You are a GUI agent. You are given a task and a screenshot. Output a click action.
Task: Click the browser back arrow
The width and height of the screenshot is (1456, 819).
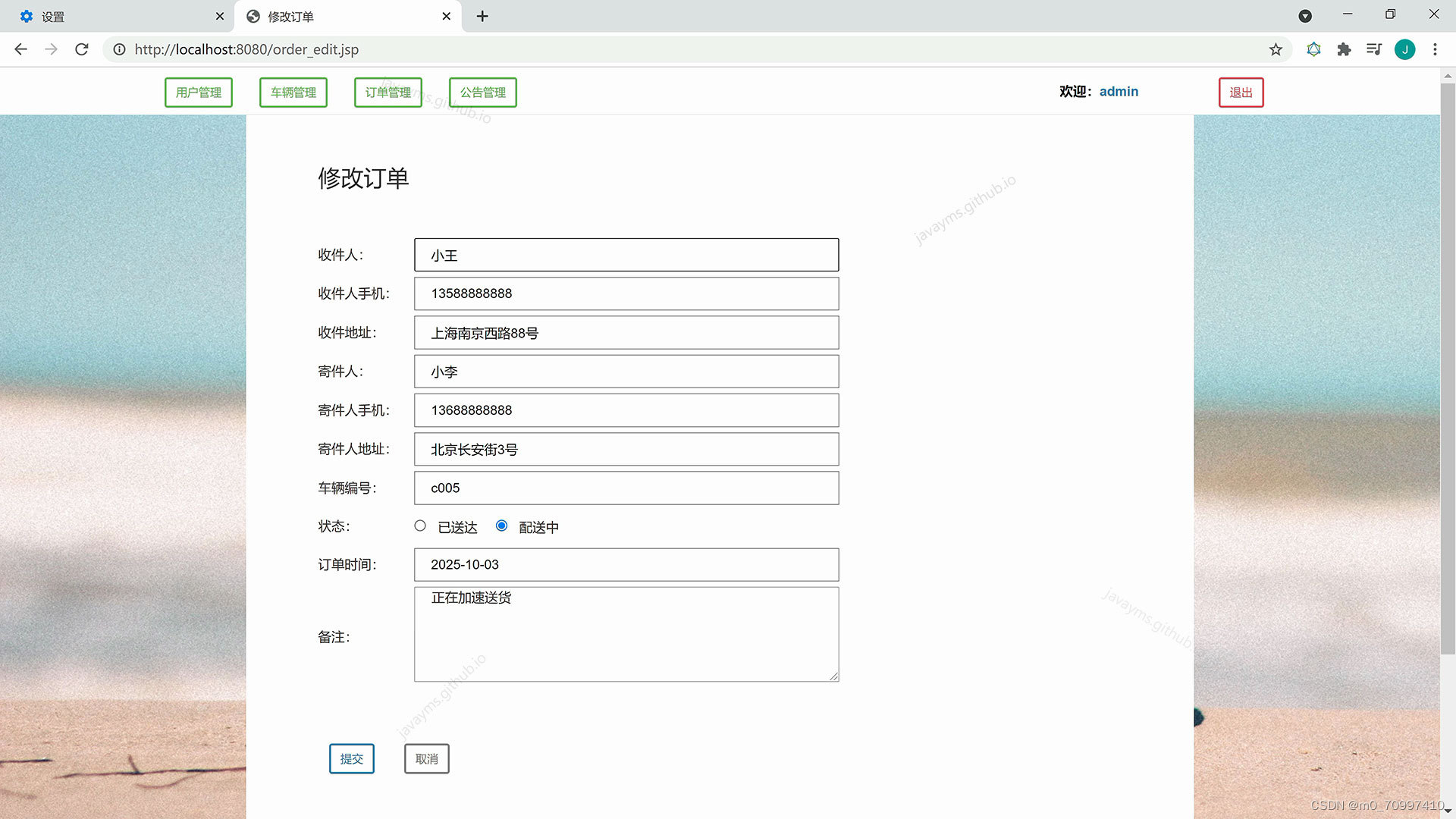(x=20, y=49)
